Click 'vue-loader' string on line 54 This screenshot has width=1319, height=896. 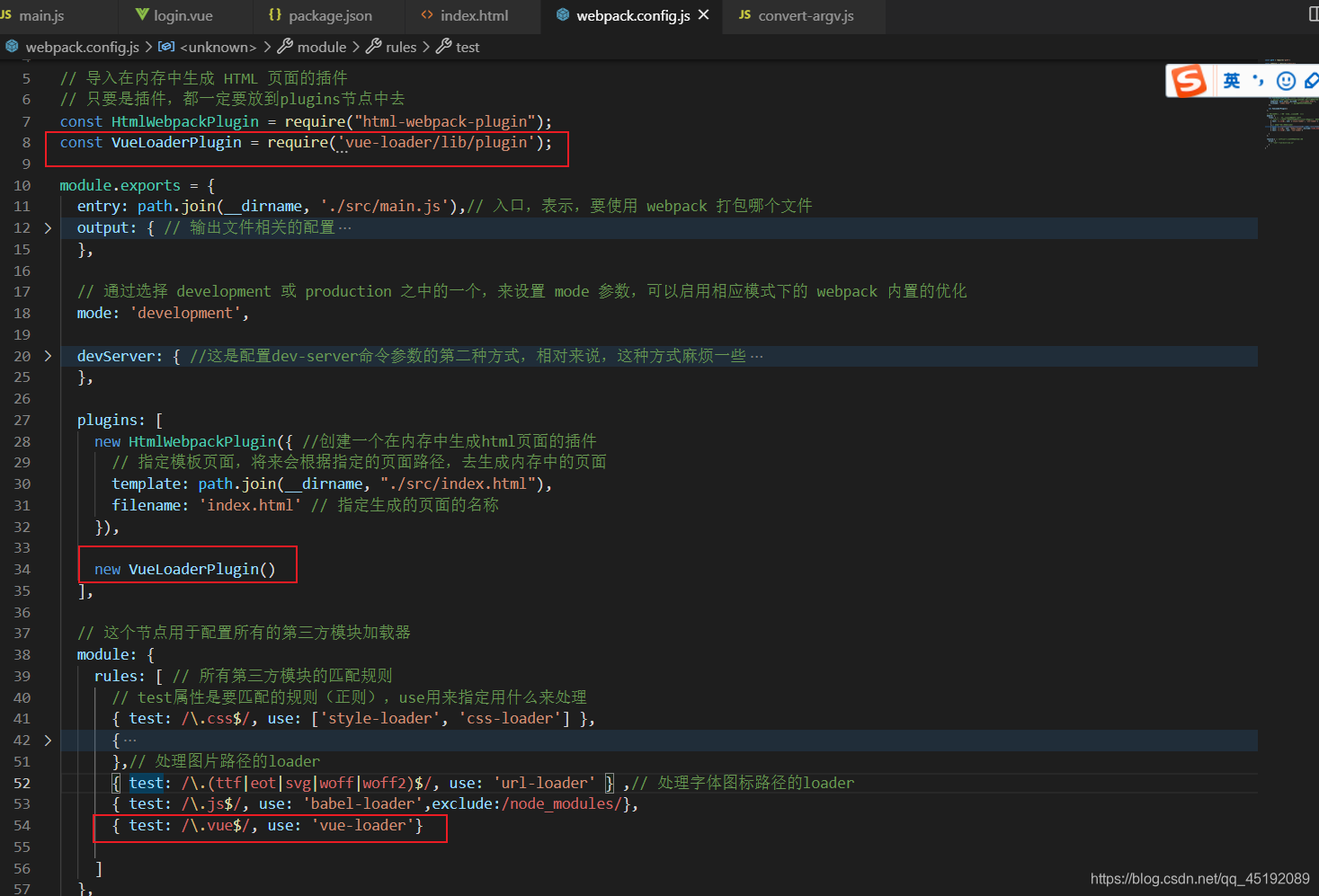[363, 825]
